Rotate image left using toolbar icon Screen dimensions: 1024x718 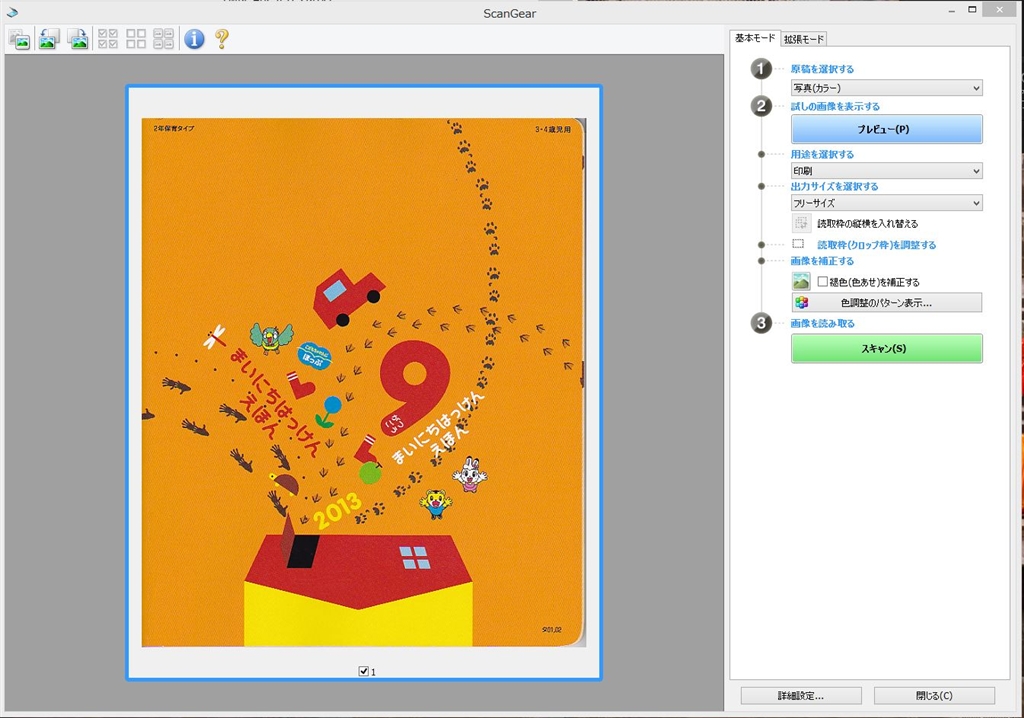[48, 39]
